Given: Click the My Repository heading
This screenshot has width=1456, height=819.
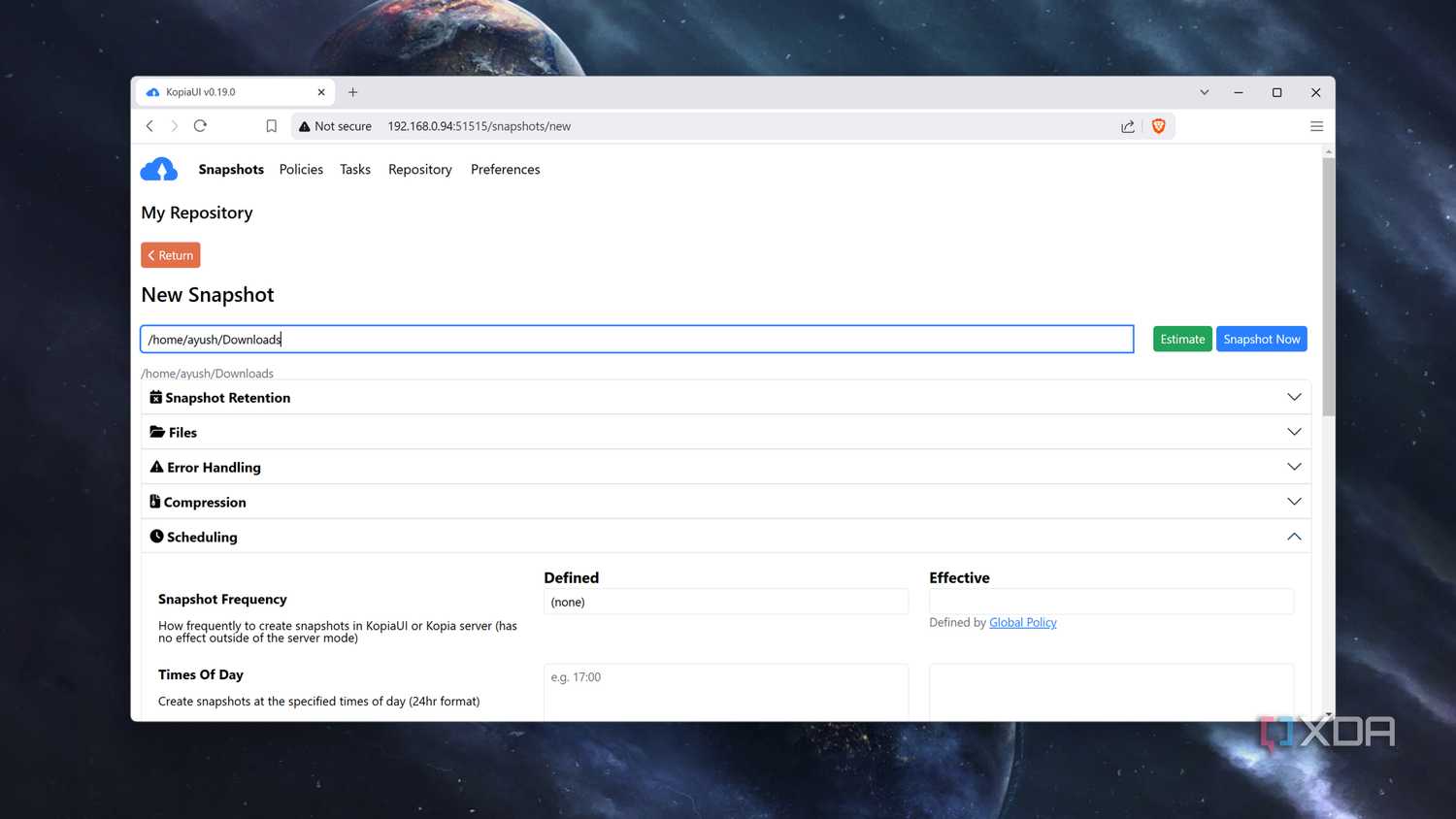Looking at the screenshot, I should [x=197, y=213].
